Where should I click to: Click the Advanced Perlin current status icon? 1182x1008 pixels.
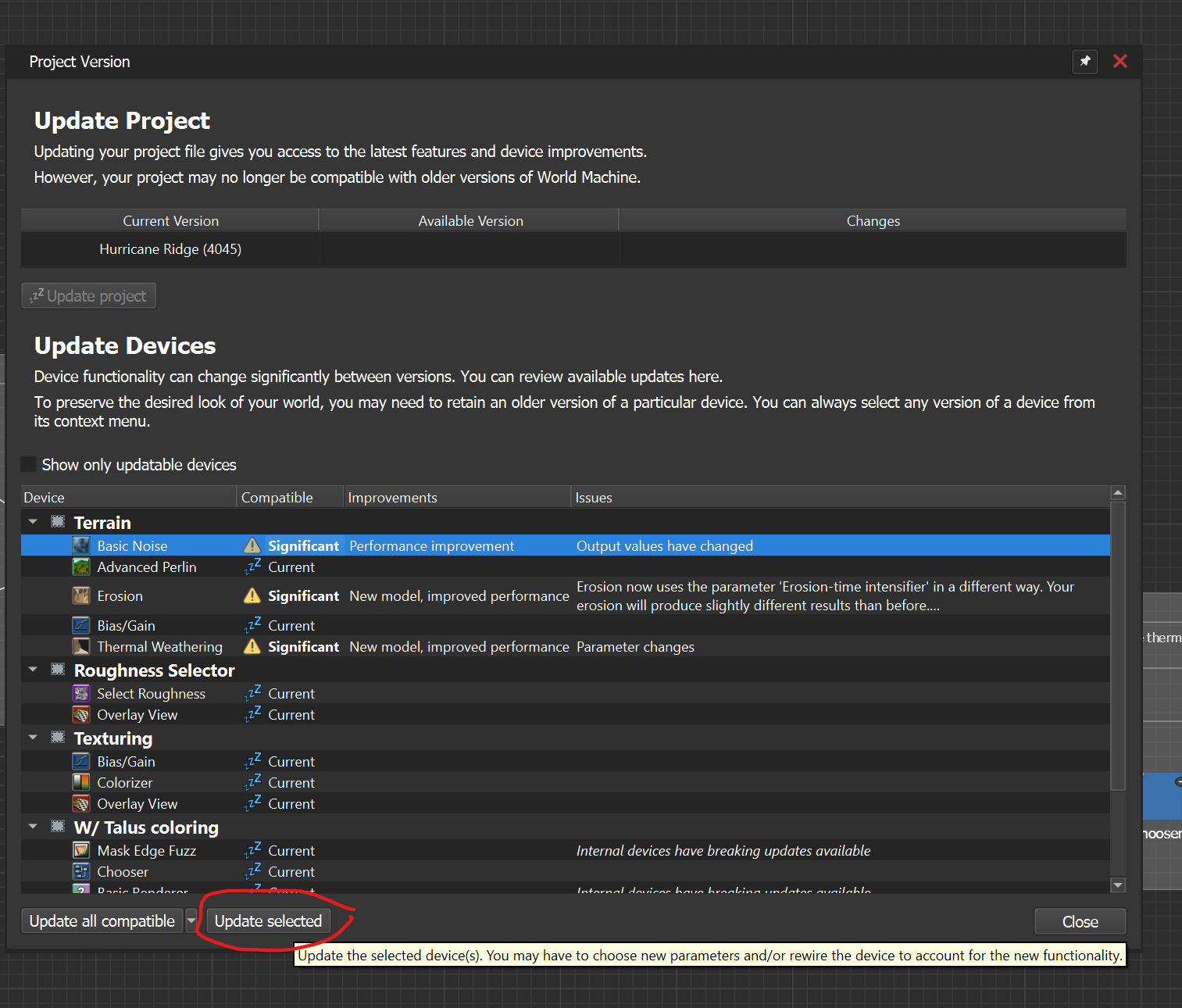tap(252, 567)
